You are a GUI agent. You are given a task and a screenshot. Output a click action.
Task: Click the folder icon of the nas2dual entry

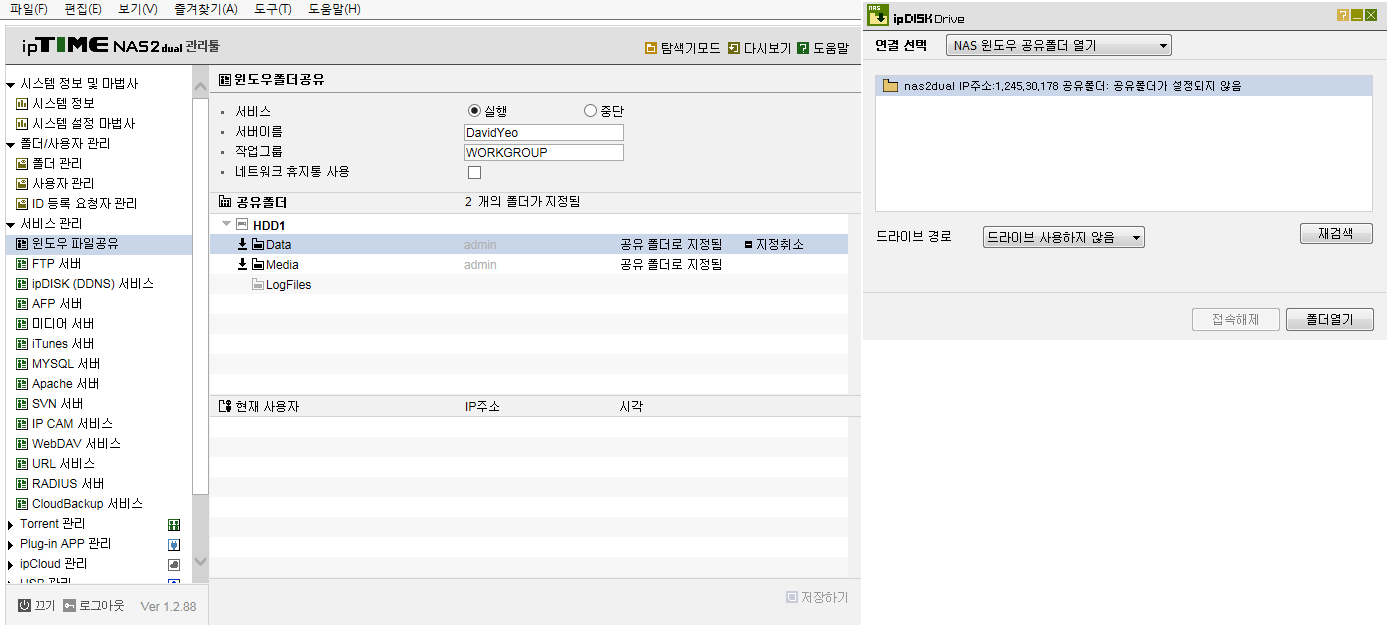point(890,86)
